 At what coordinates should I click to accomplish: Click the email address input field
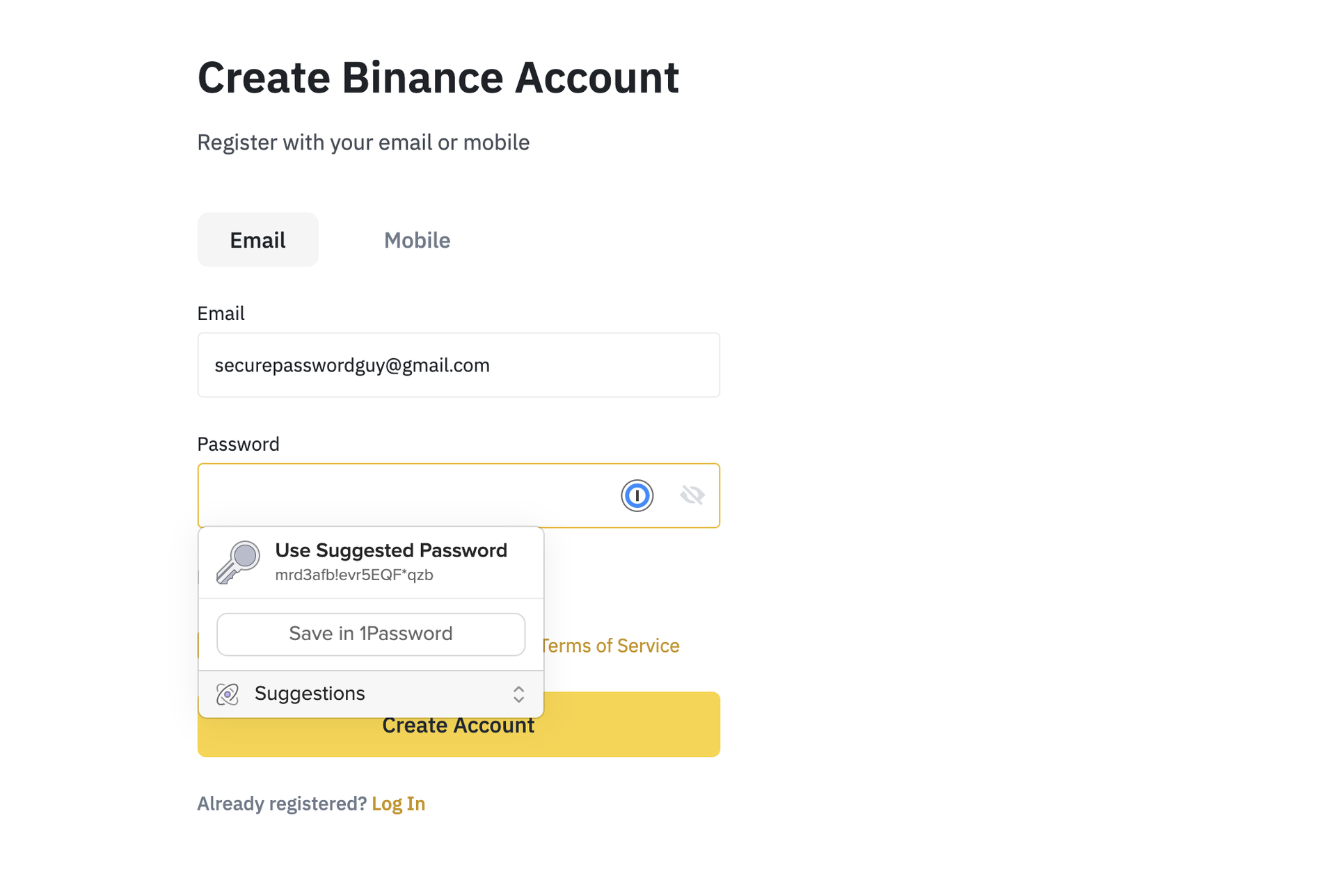(458, 365)
